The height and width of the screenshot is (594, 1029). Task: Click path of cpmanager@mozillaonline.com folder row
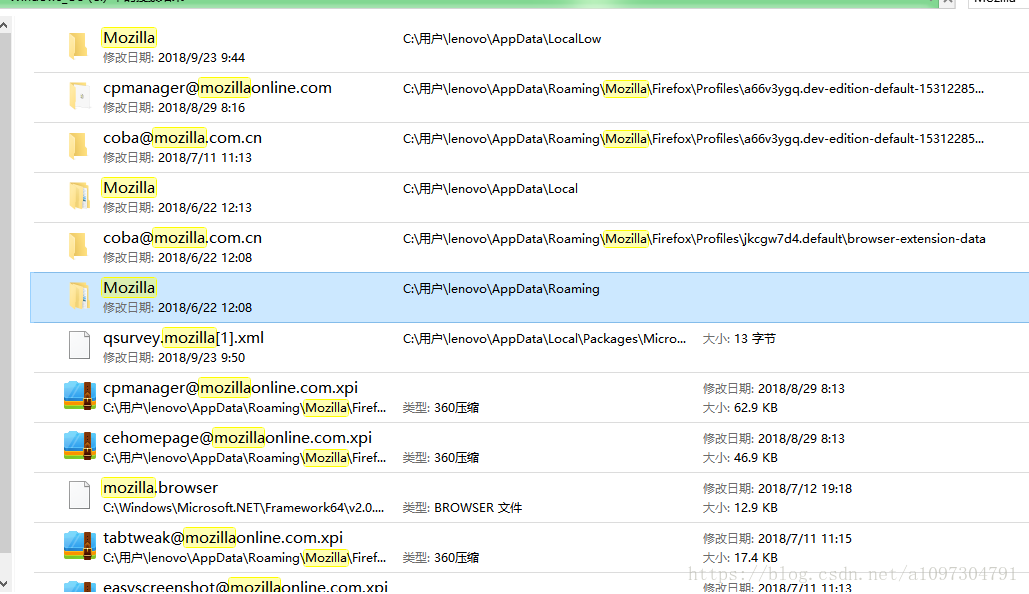pyautogui.click(x=694, y=89)
